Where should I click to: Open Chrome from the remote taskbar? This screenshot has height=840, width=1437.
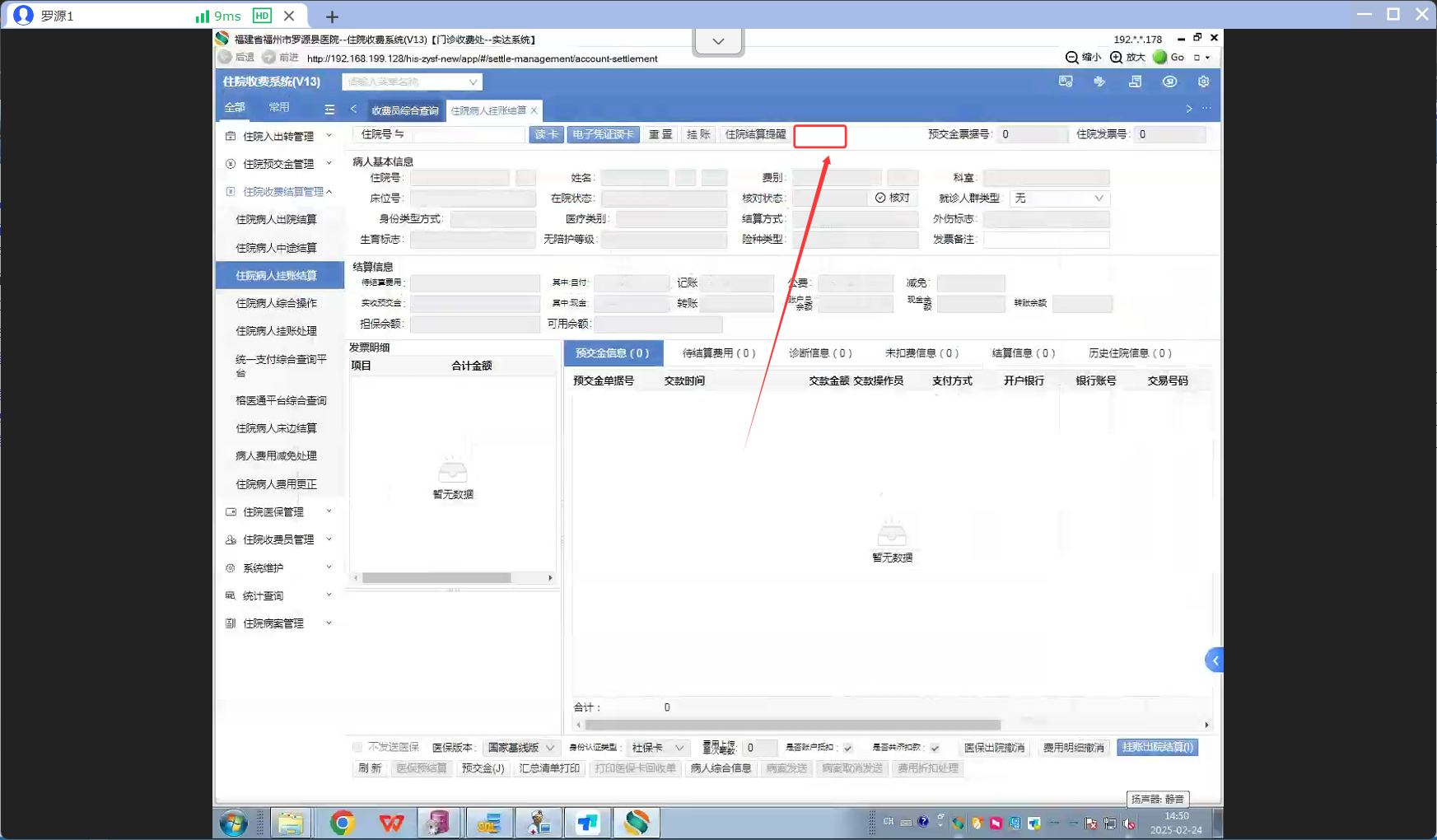[342, 823]
